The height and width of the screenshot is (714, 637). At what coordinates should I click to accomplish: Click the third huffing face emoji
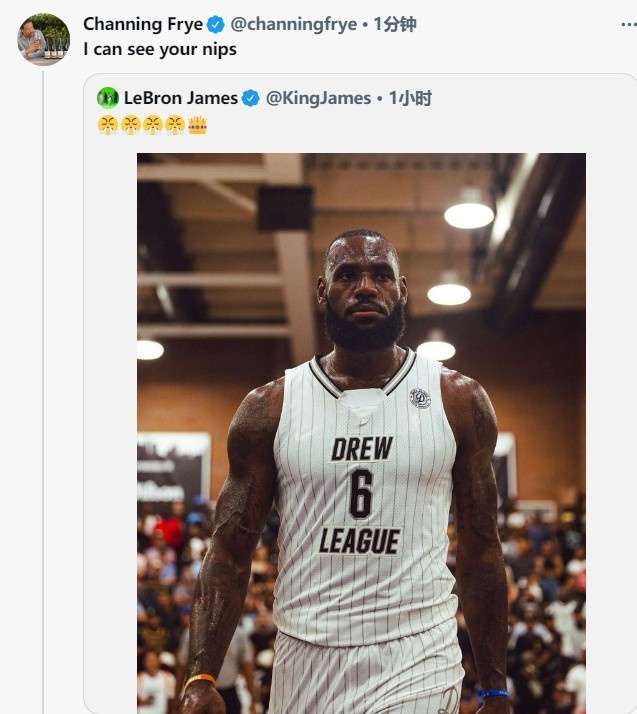point(153,125)
